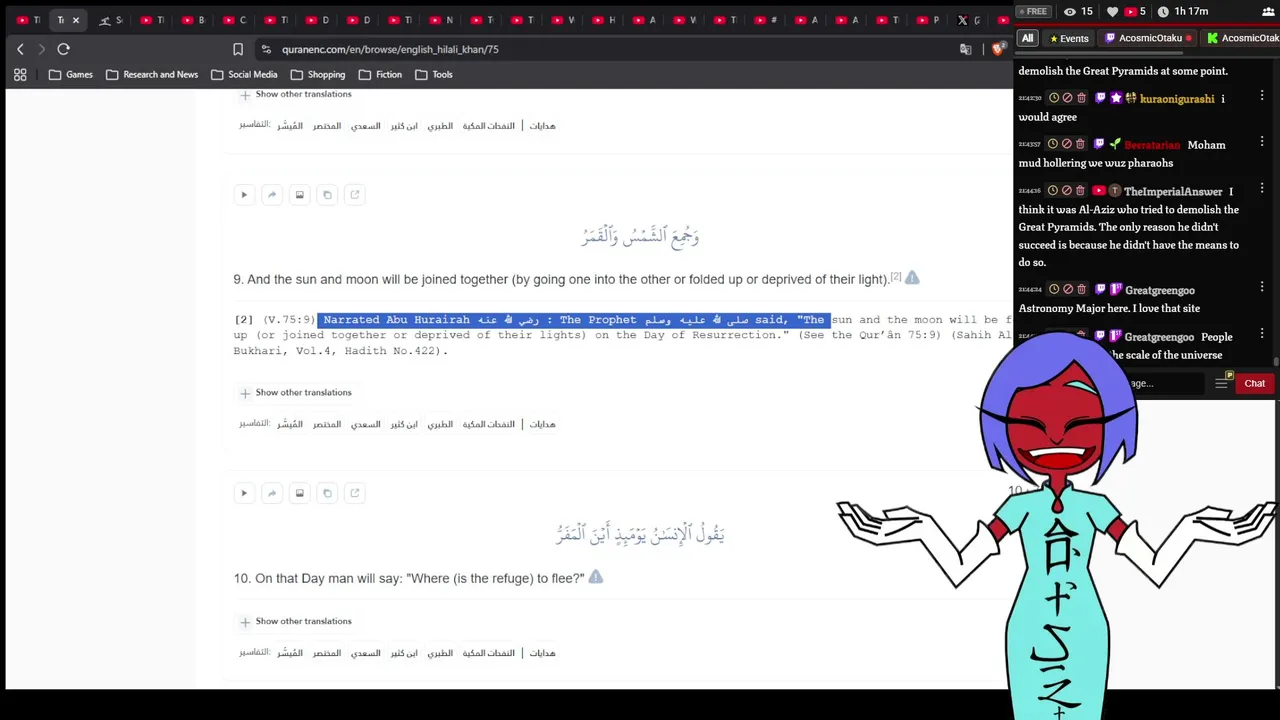Click the address bar URL
Image resolution: width=1280 pixels, height=720 pixels.
pos(390,49)
